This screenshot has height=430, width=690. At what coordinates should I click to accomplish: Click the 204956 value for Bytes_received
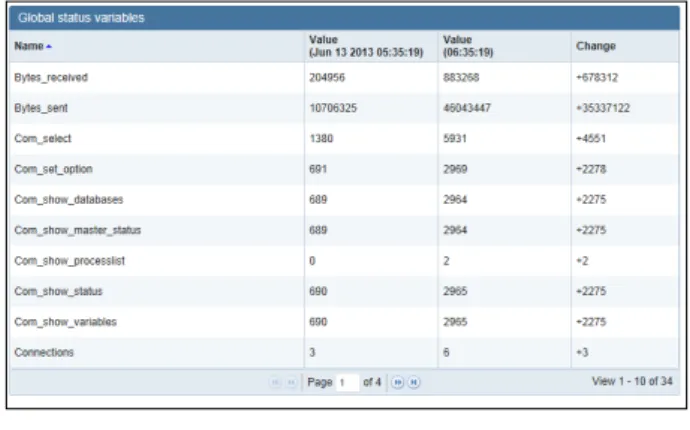coord(327,78)
